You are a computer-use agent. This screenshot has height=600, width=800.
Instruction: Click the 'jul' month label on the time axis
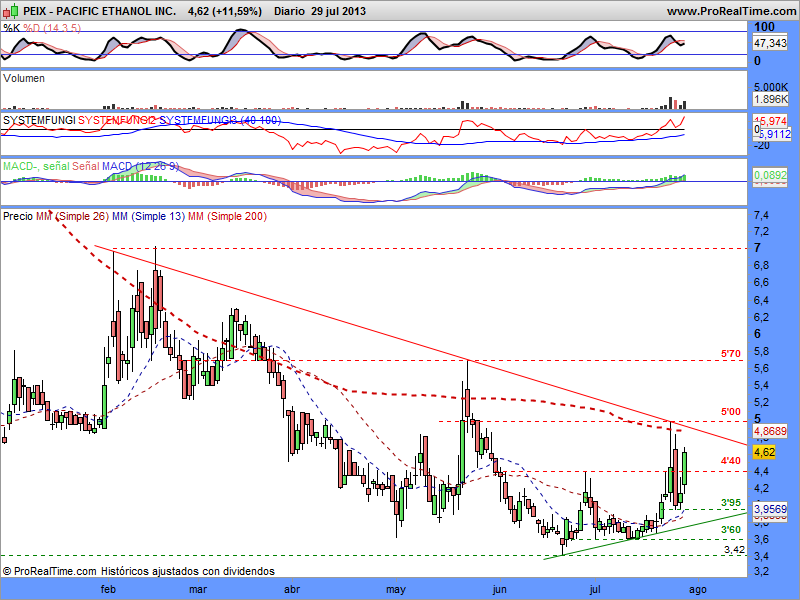pos(594,590)
